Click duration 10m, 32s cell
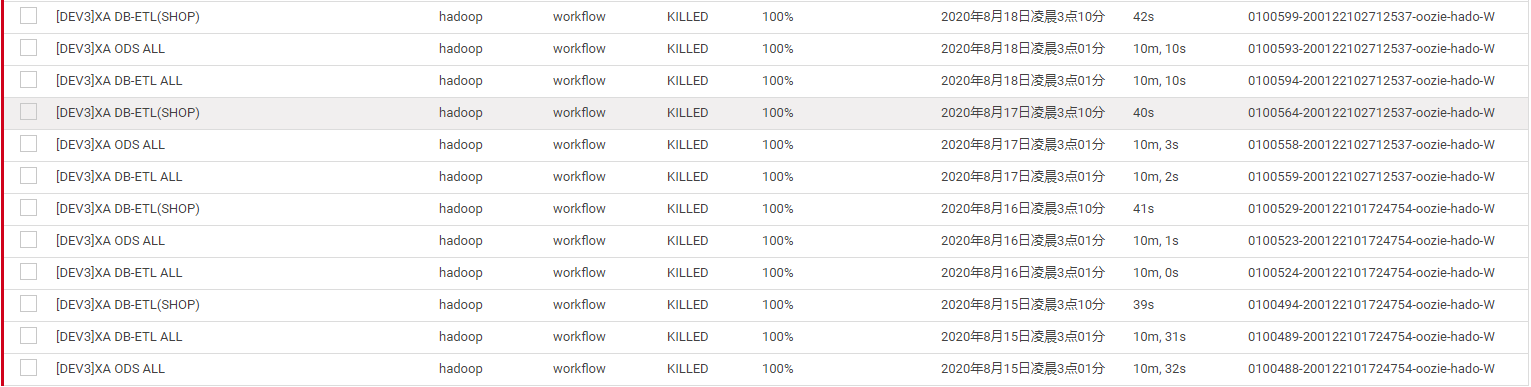This screenshot has width=1531, height=387. point(1159,369)
